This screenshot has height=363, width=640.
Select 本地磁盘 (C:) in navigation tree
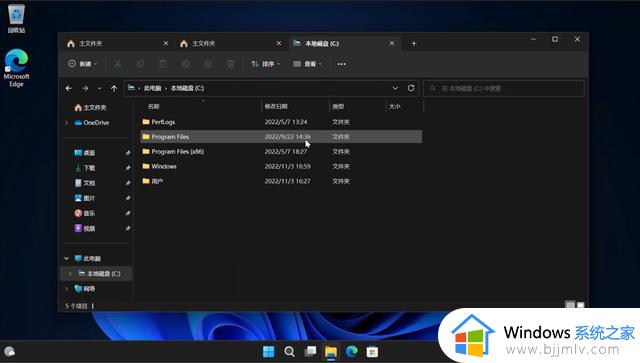tap(99, 274)
